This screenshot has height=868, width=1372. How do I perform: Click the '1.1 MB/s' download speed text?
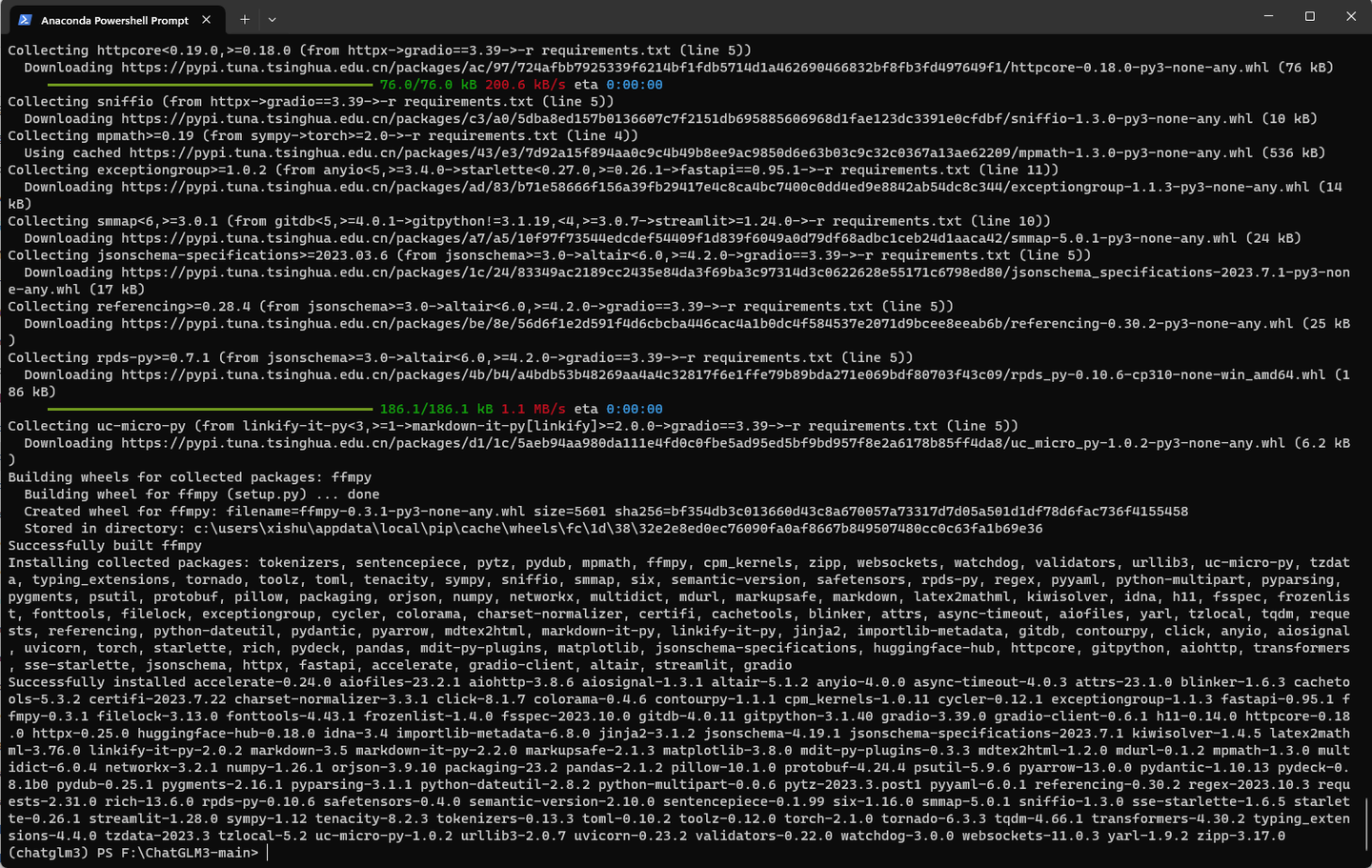coord(533,409)
